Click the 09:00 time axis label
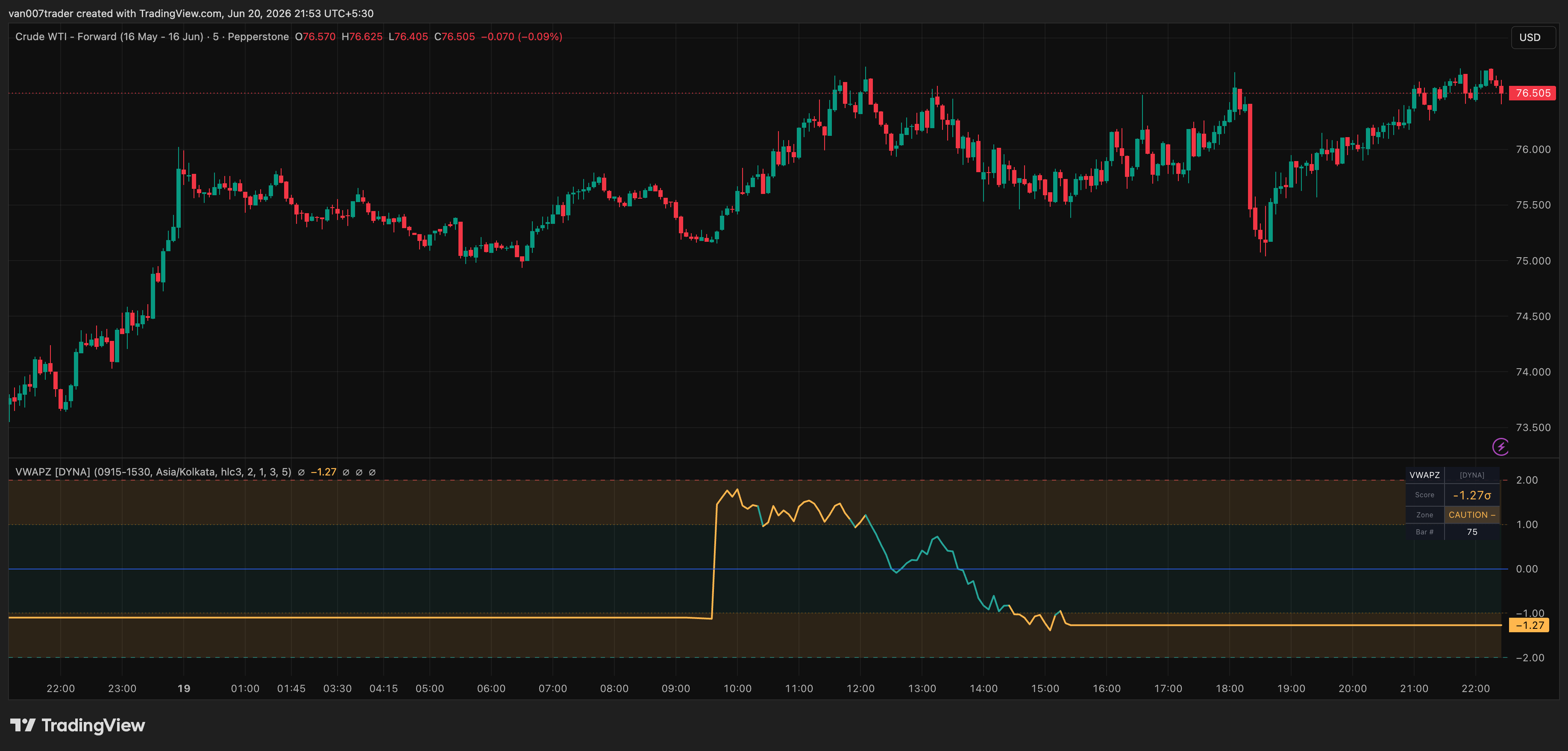 click(x=675, y=689)
